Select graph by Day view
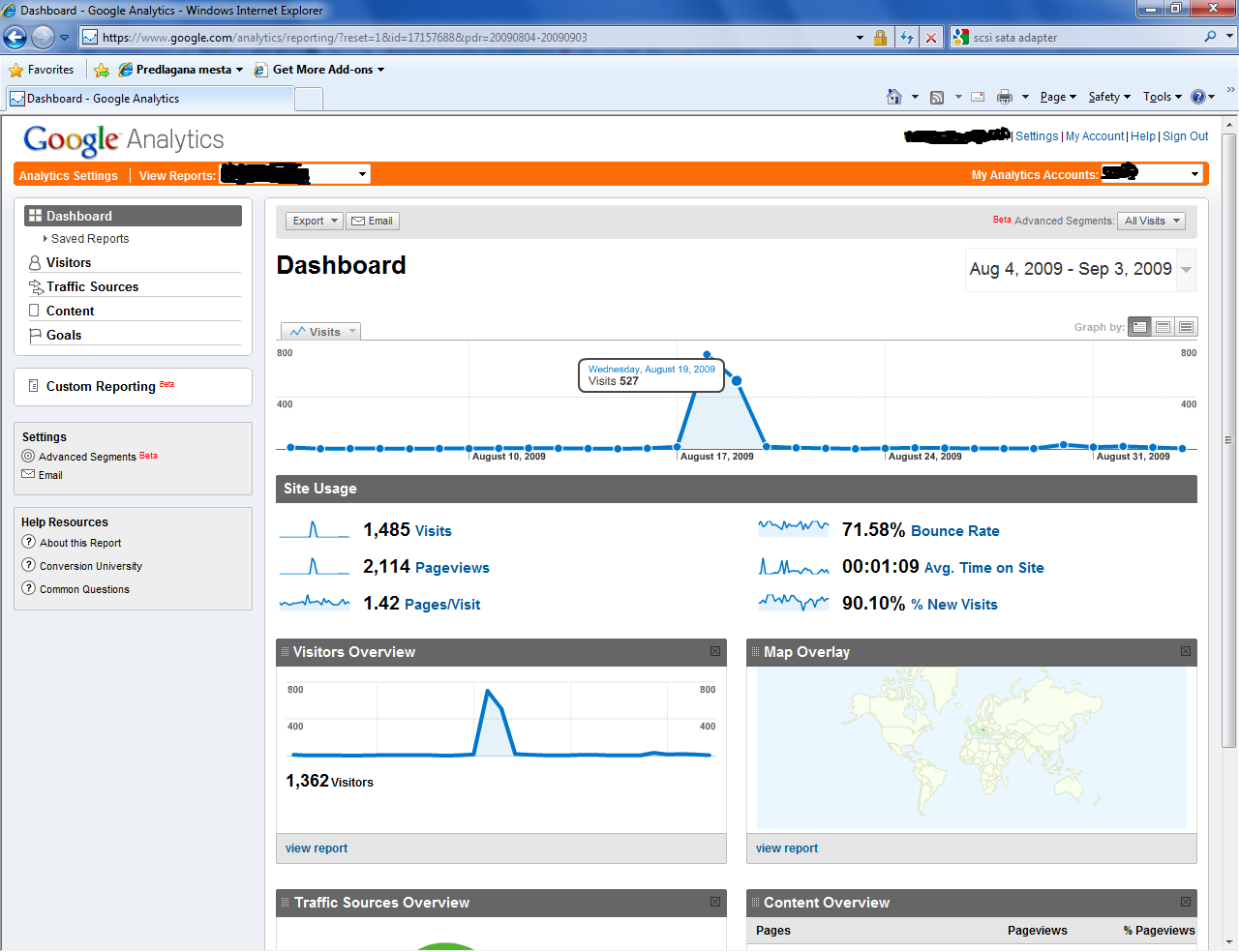1239x952 pixels. 1140,327
